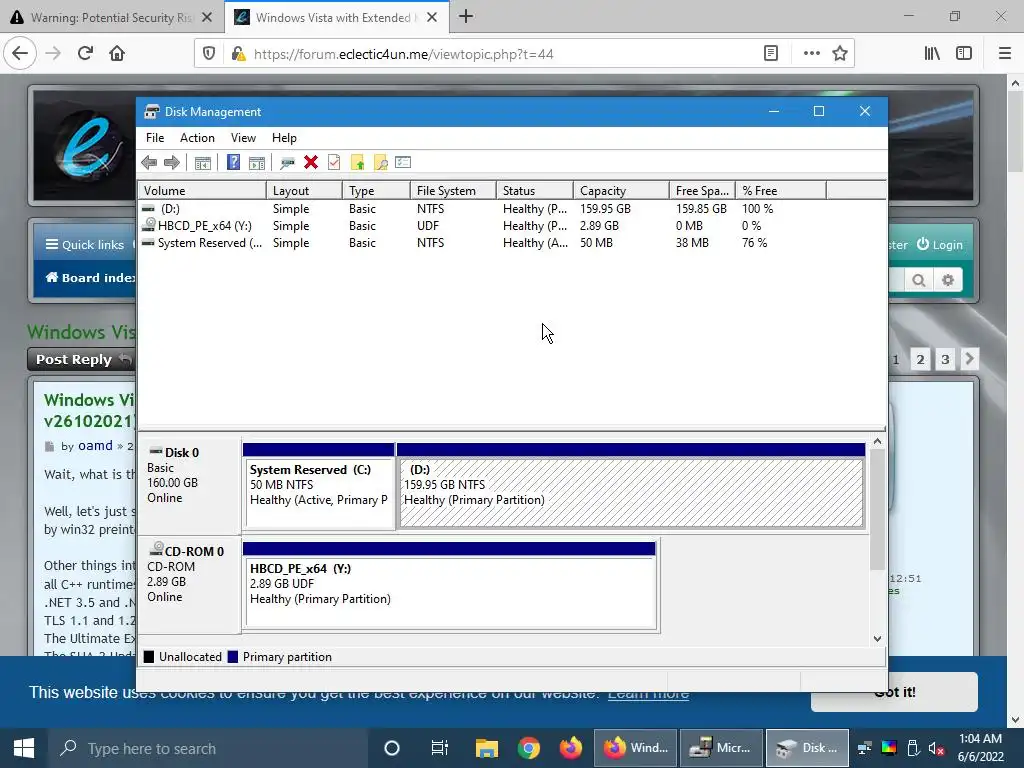
Task: Close the Windows Vista with Extended tab
Action: coord(432,18)
